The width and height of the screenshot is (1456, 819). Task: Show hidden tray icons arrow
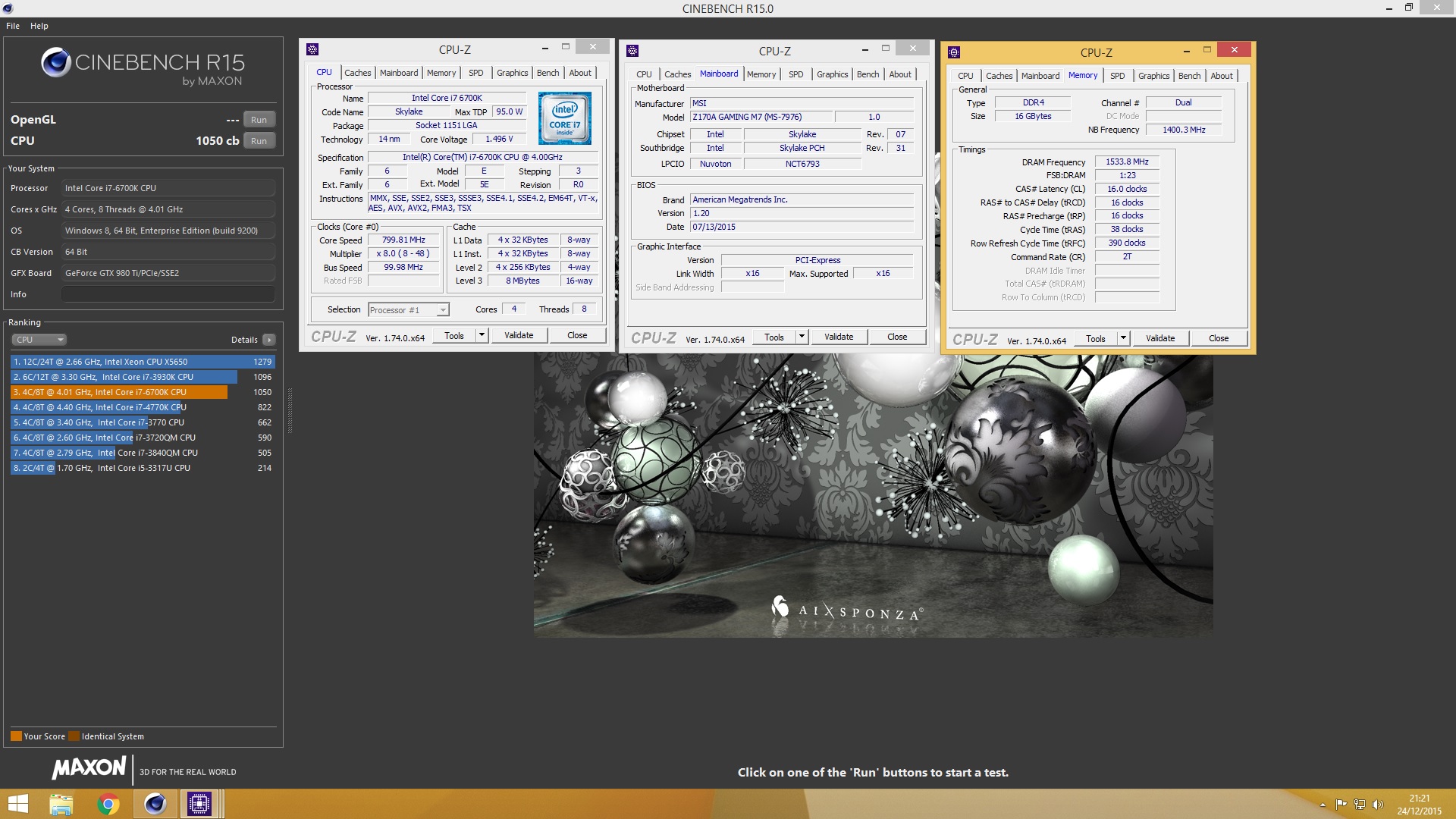(x=1323, y=805)
